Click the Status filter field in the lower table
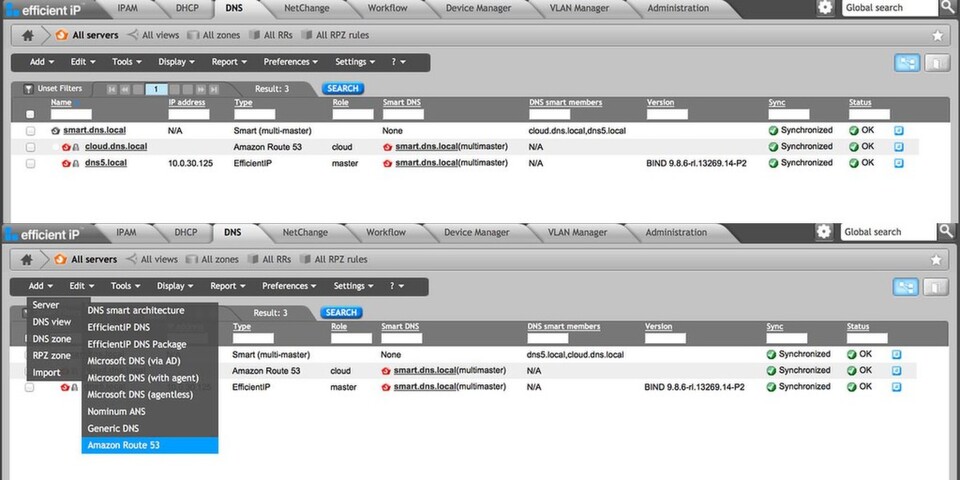Viewport: 960px width, 480px height. click(x=867, y=338)
